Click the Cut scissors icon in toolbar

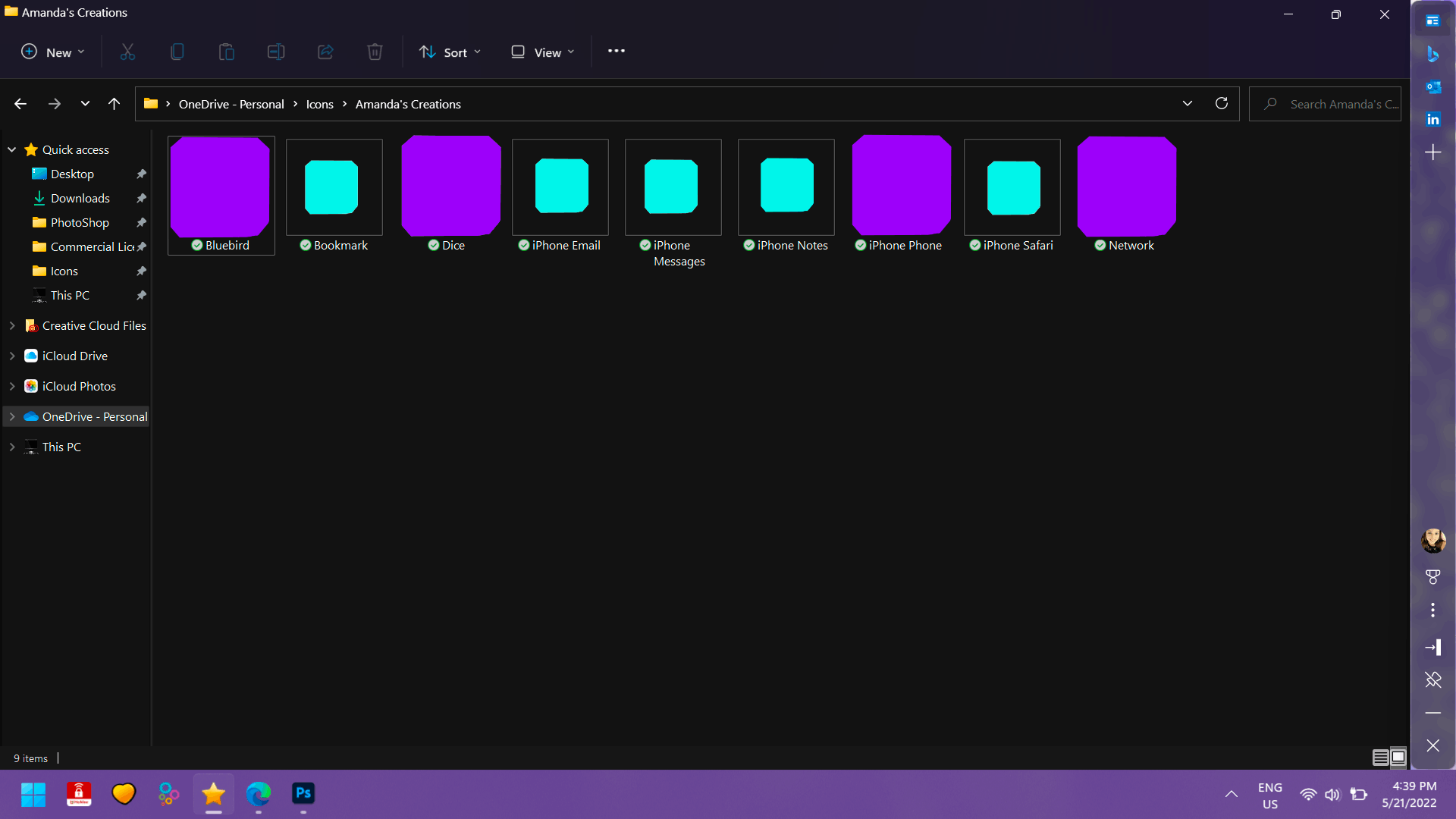127,52
